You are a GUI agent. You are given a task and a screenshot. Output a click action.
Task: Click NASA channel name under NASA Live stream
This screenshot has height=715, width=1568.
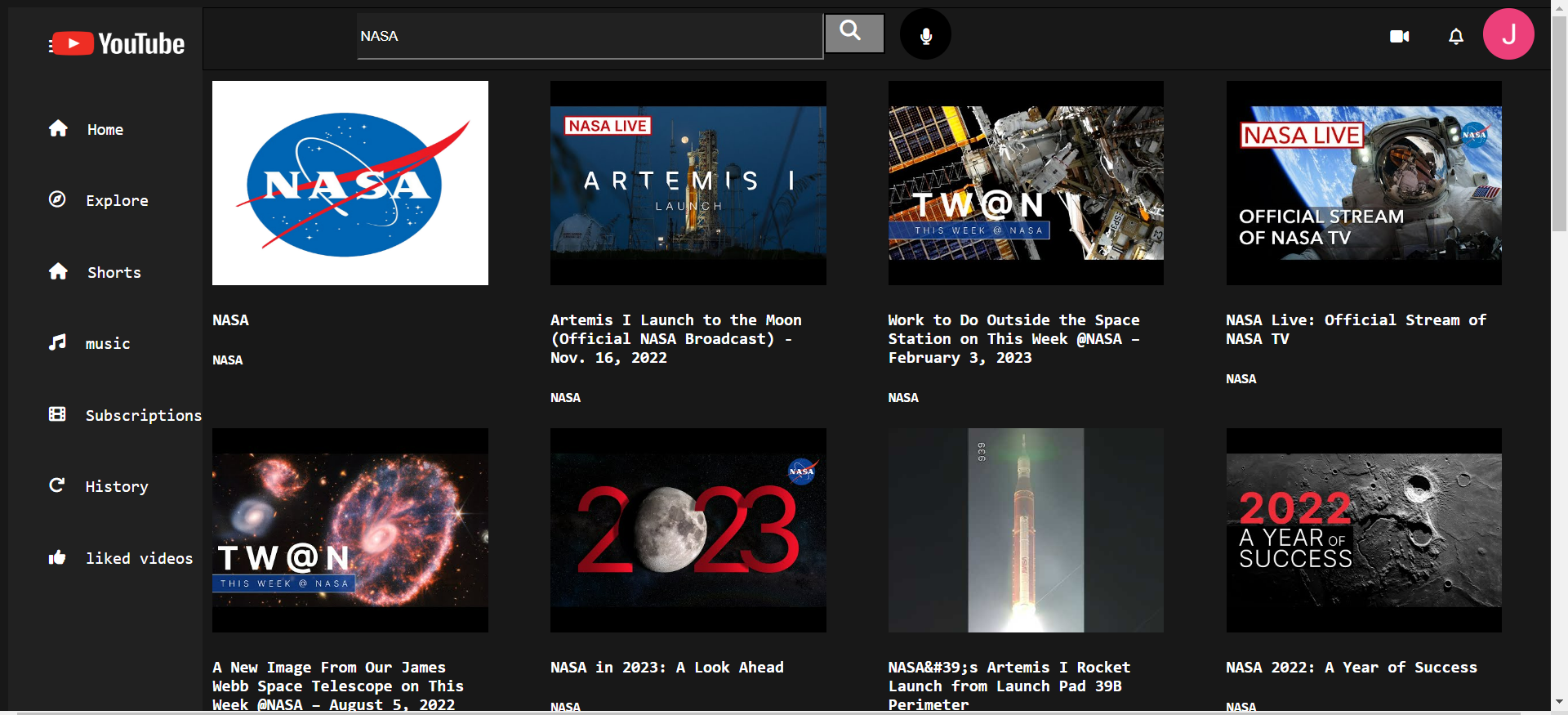point(1241,379)
